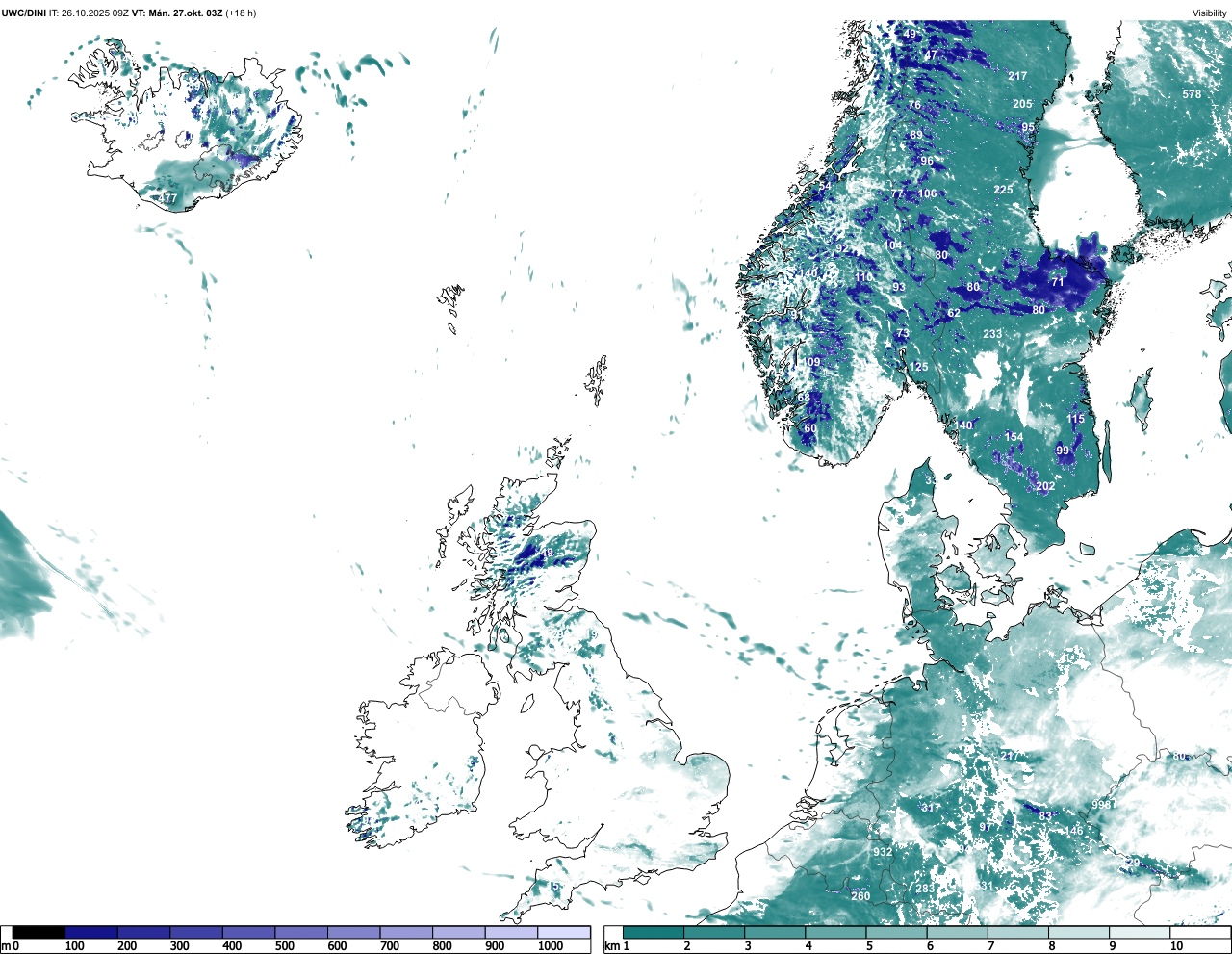The image size is (1232, 954).
Task: Click the visibility value '93' in eastern Norway
Action: point(899,287)
